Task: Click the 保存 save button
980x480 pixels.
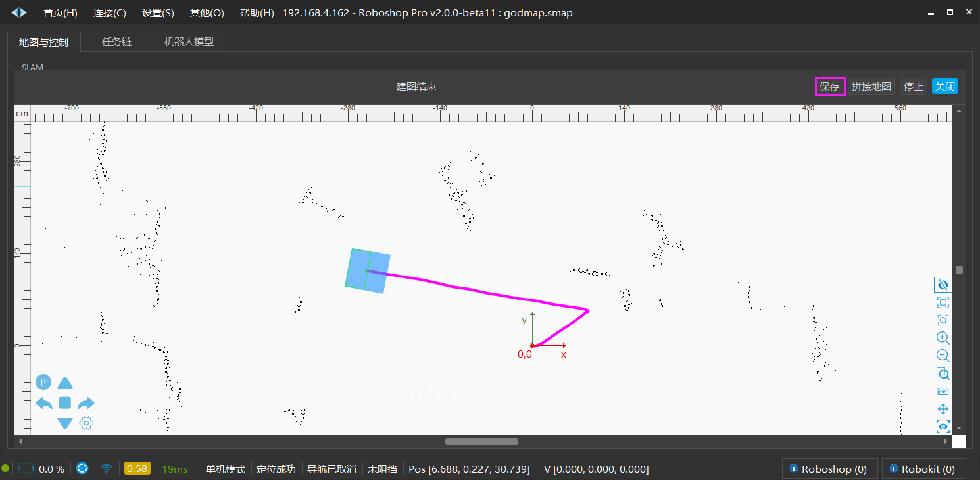Action: click(x=830, y=87)
